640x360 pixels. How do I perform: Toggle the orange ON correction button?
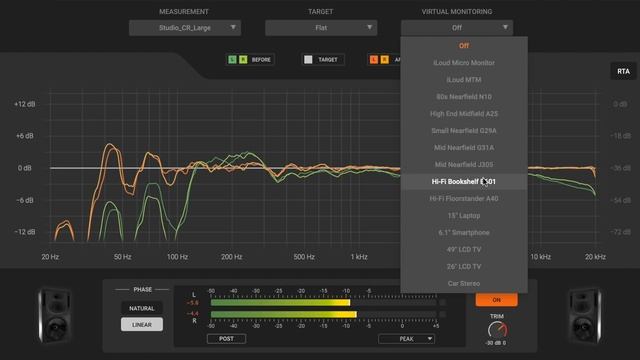click(x=496, y=300)
